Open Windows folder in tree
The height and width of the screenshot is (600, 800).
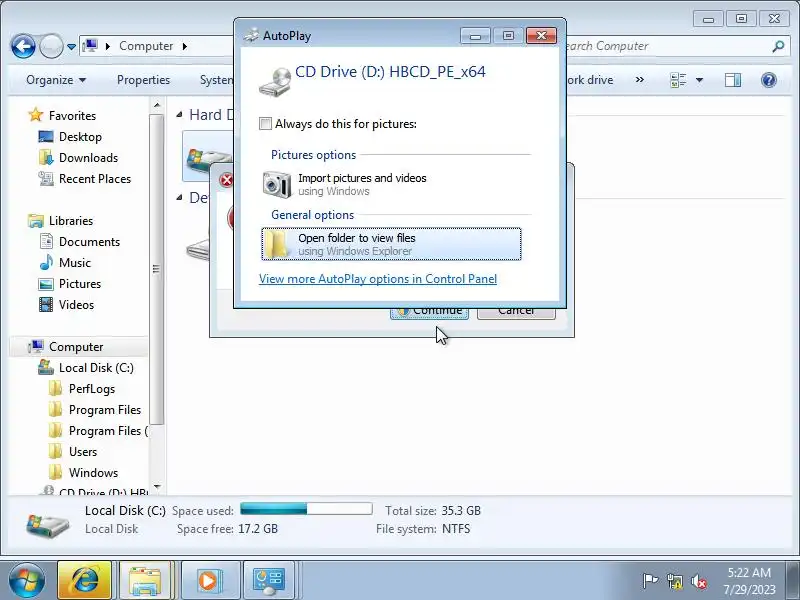(93, 472)
